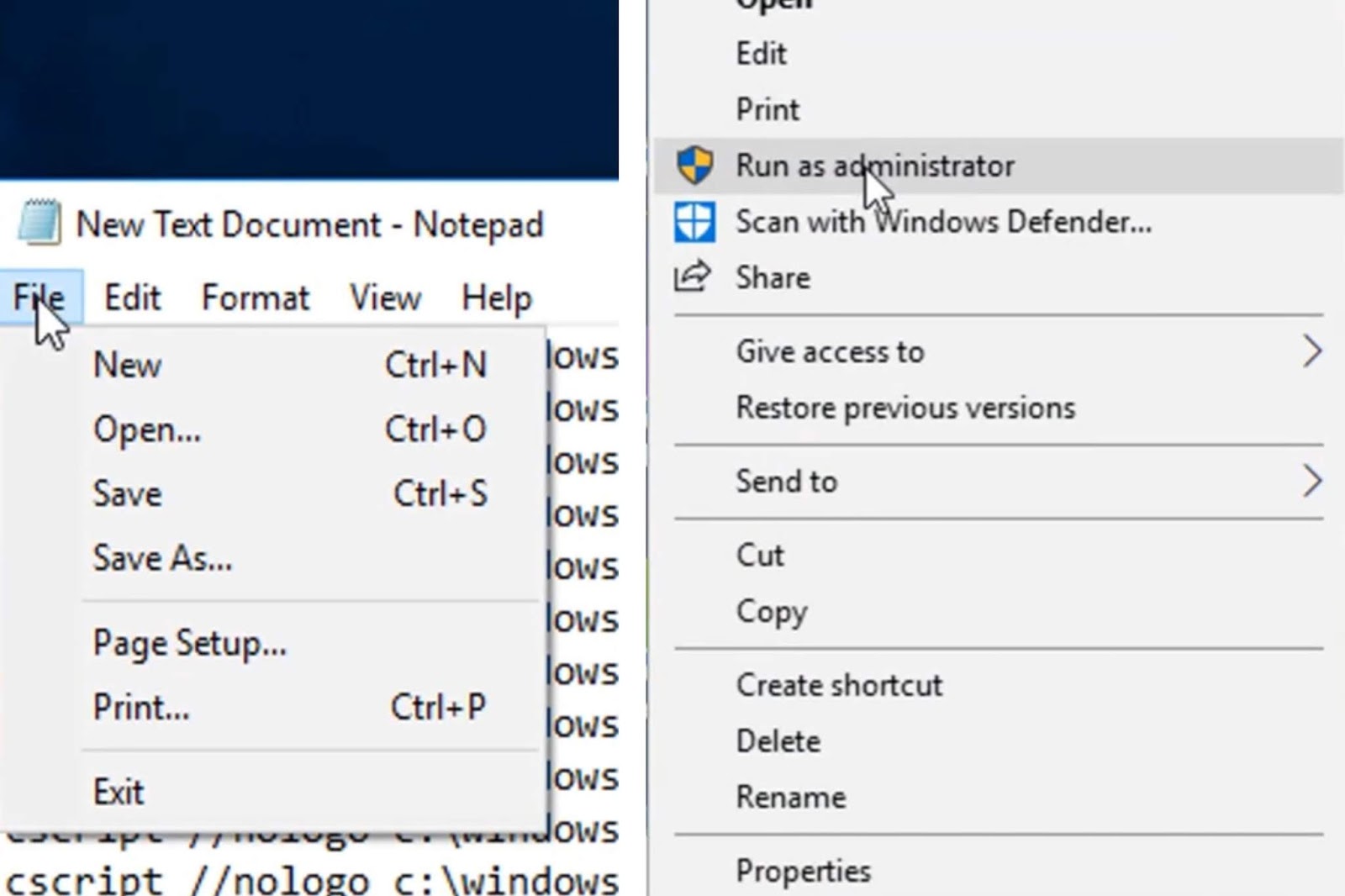Image resolution: width=1345 pixels, height=896 pixels.
Task: Open the View menu in Notepad
Action: click(x=385, y=298)
